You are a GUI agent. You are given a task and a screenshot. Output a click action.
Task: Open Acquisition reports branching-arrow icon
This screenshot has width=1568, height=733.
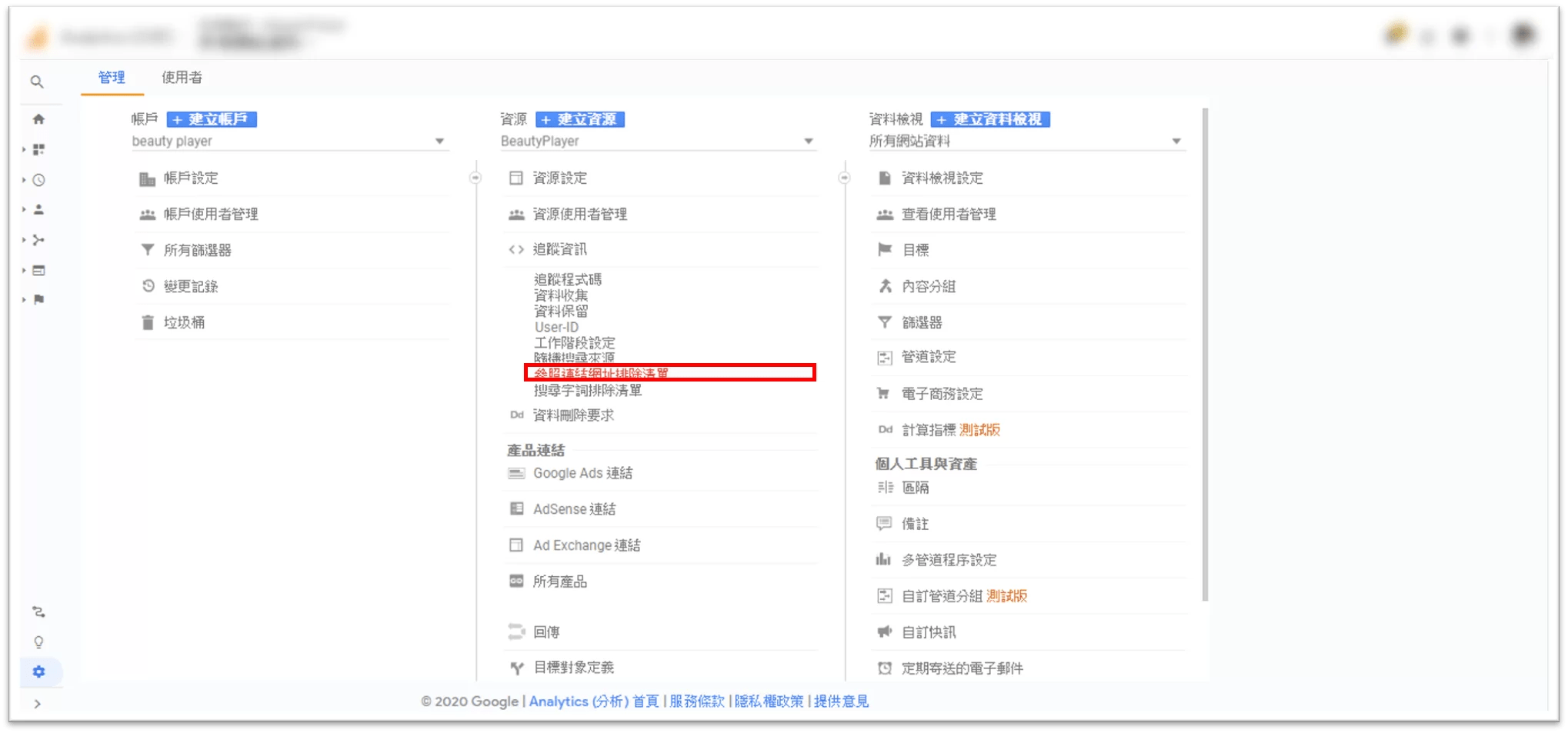38,240
